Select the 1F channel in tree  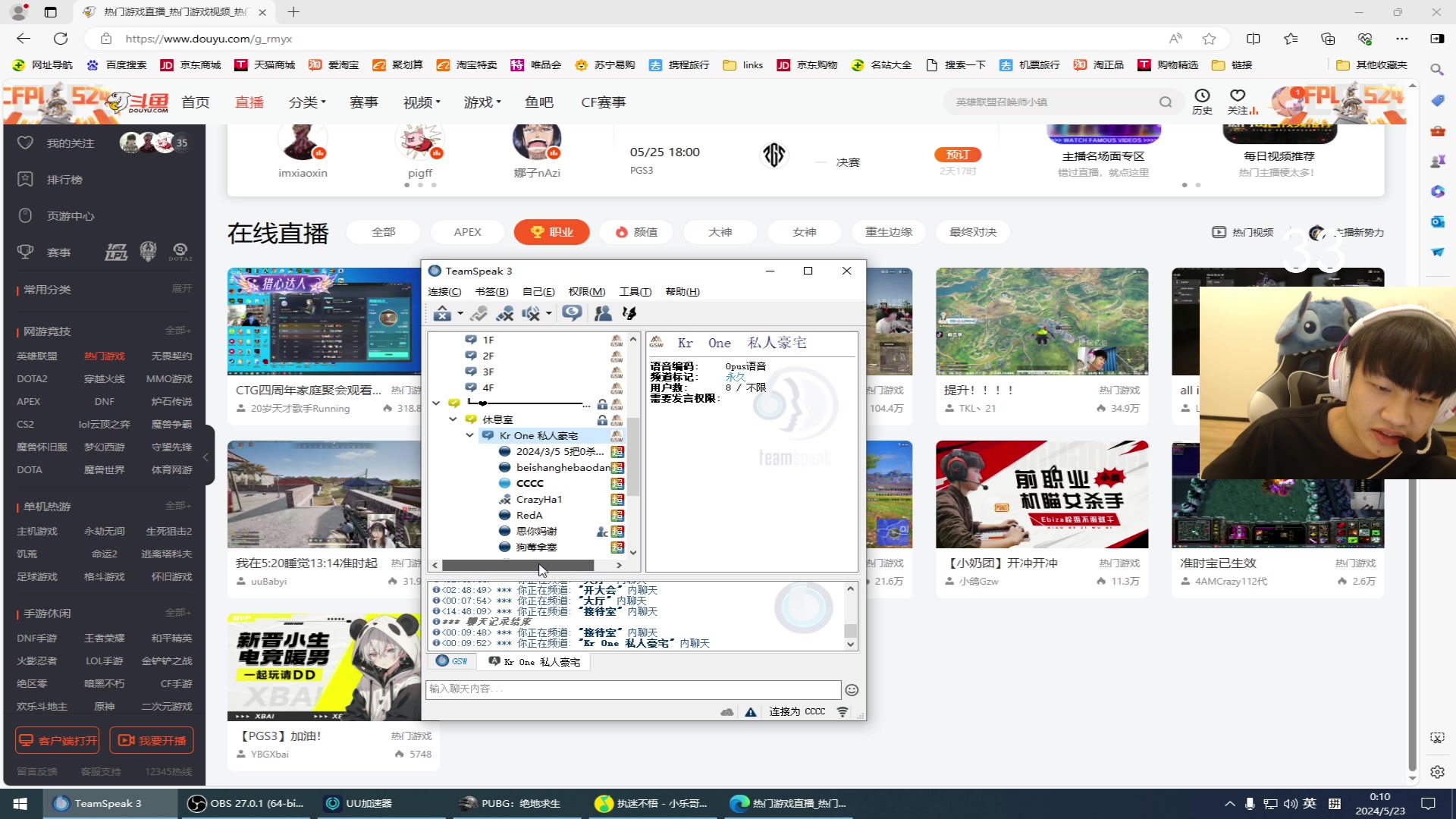click(x=488, y=340)
